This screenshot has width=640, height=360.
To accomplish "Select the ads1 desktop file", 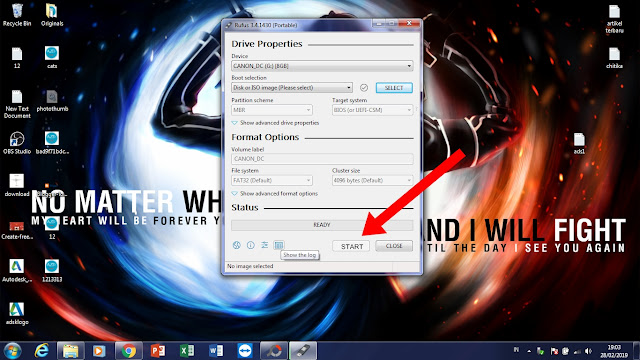I will [x=579, y=143].
